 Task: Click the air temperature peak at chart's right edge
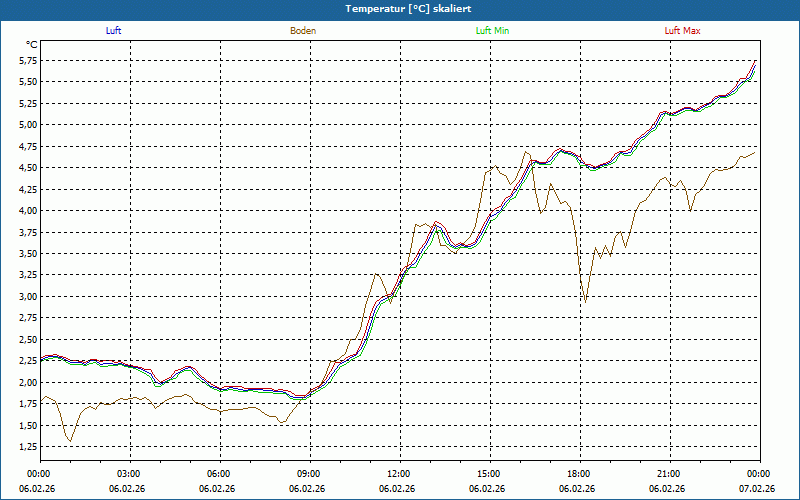[756, 61]
